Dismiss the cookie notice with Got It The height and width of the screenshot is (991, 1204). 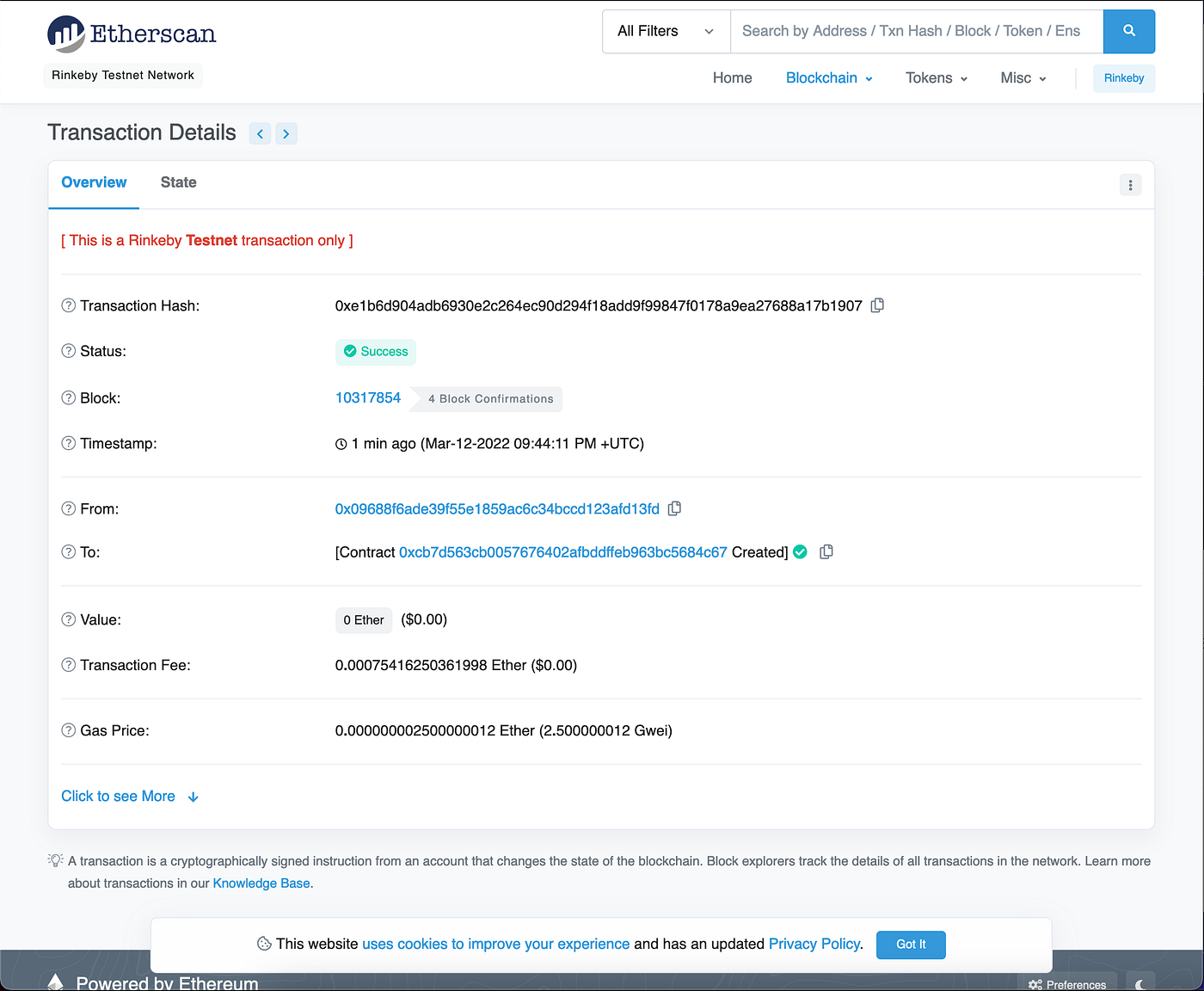(x=911, y=945)
